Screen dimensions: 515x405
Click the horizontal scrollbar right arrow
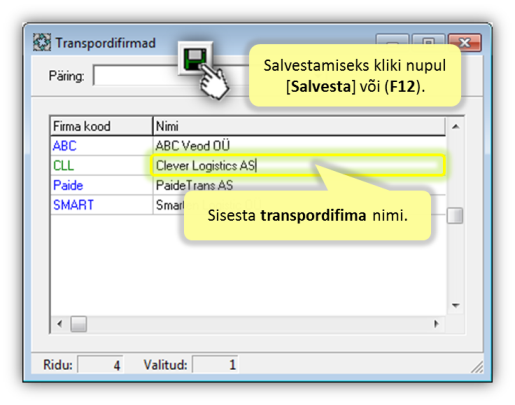(436, 324)
